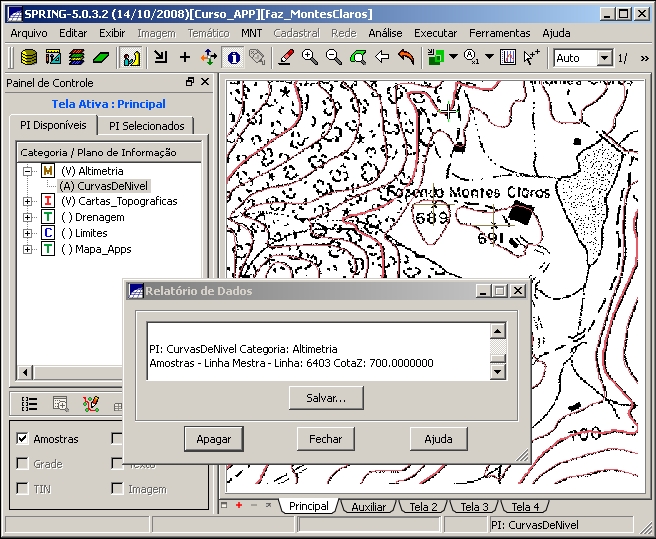Click the green plane layer icon

click(100, 58)
